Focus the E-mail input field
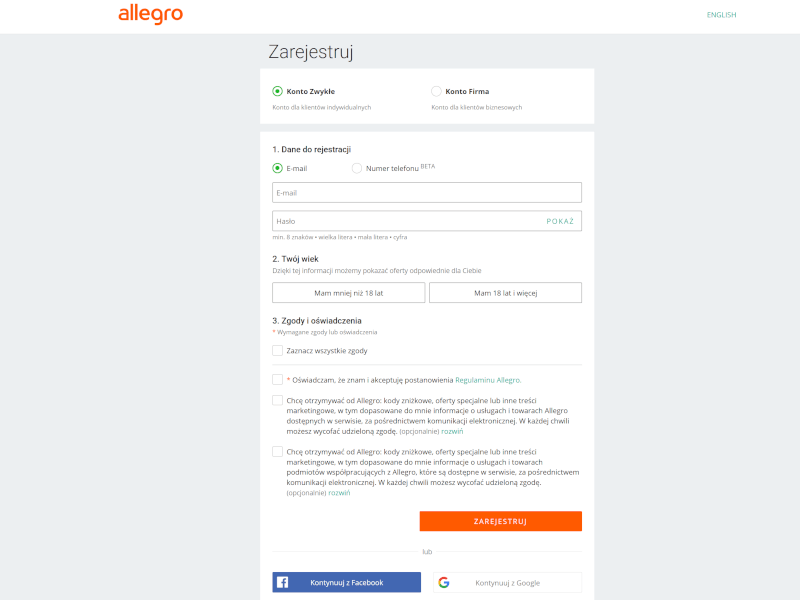 coord(427,193)
